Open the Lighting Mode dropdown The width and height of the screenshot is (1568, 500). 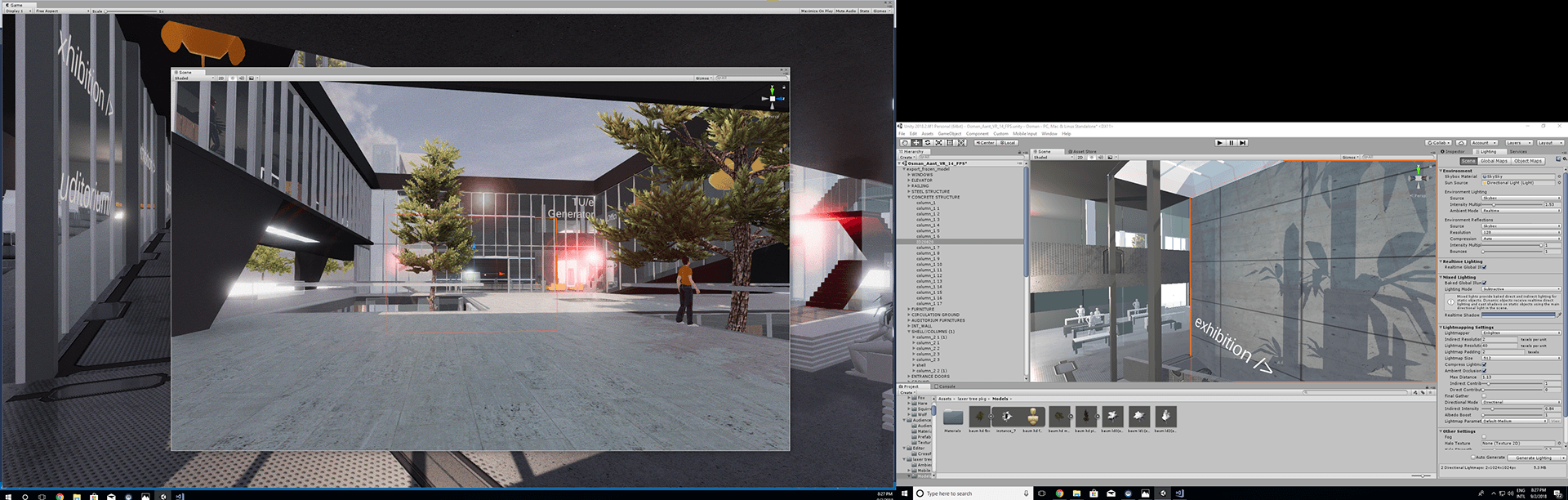pos(1520,289)
